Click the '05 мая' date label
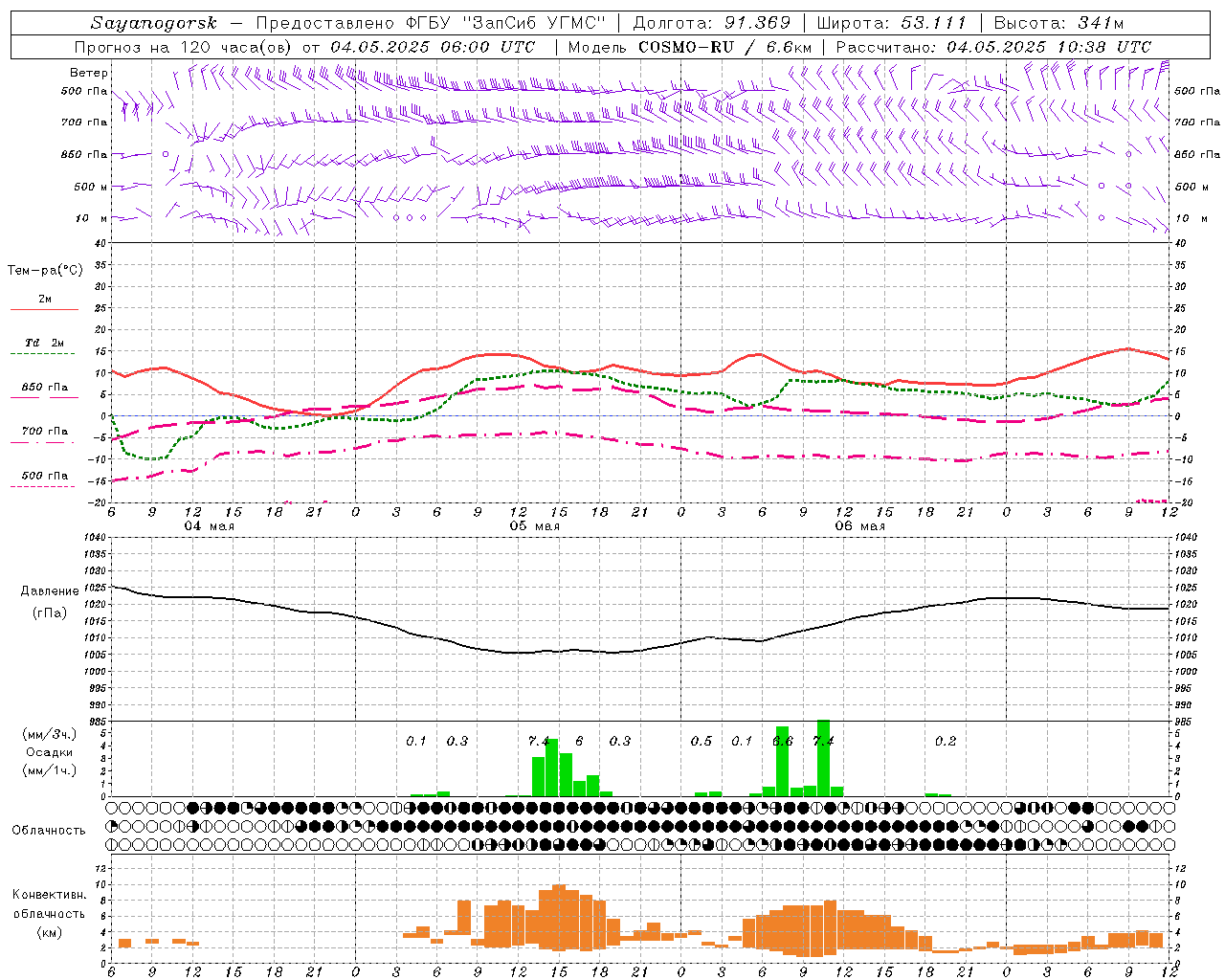Screen dimensions: 1225x980 tap(534, 526)
